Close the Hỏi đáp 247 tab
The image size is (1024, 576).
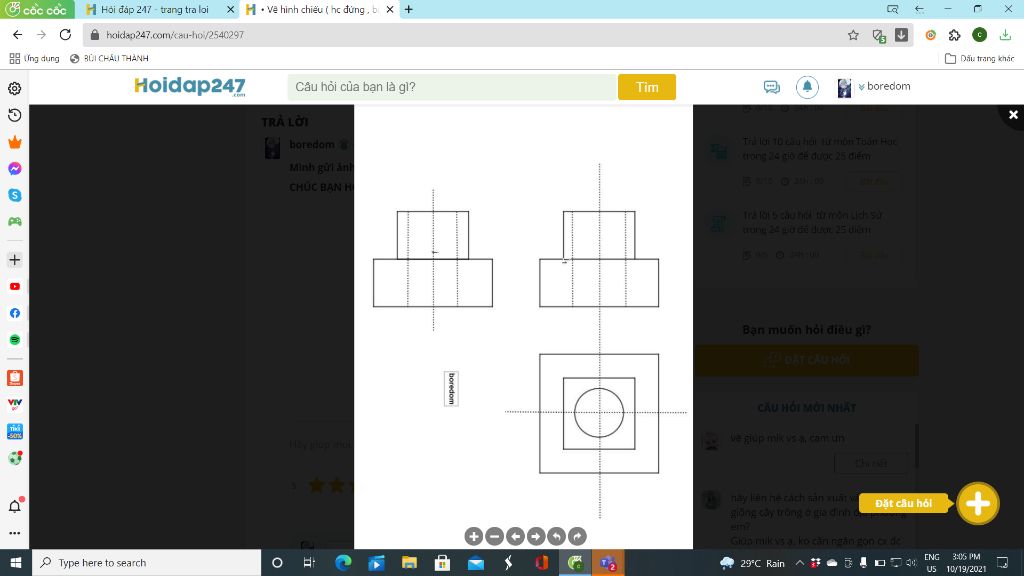click(230, 10)
